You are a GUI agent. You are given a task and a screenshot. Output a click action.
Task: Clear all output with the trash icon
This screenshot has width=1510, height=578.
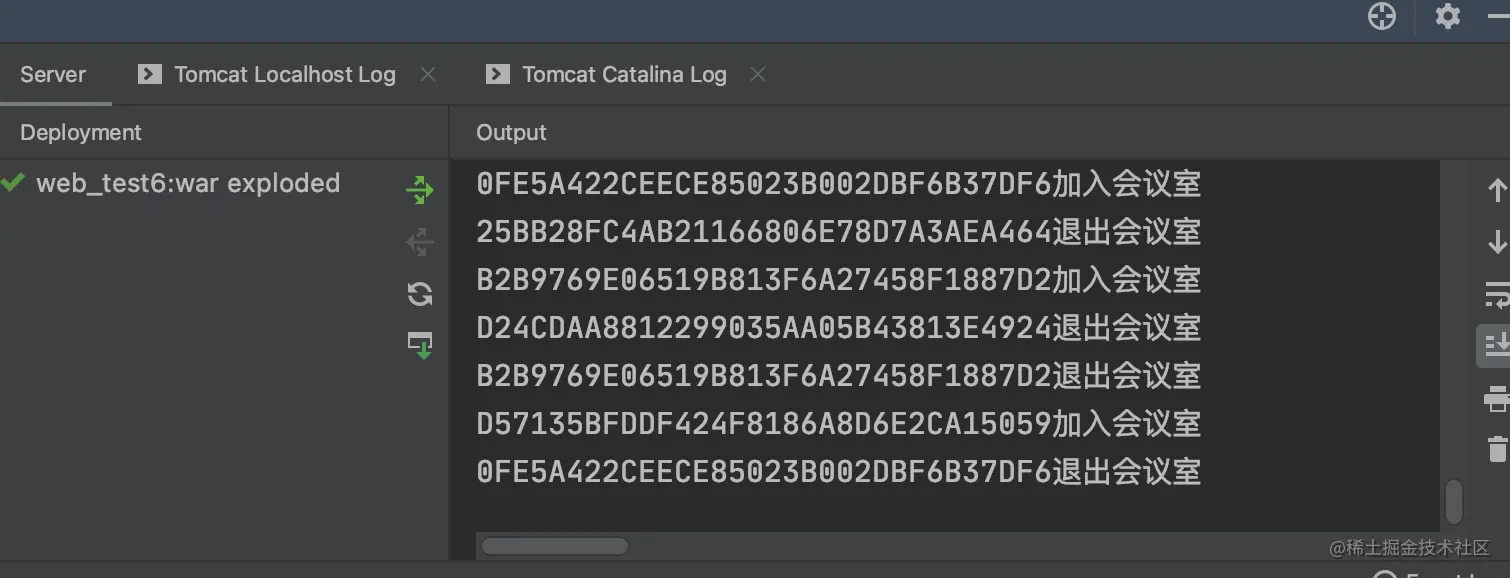tap(1497, 448)
